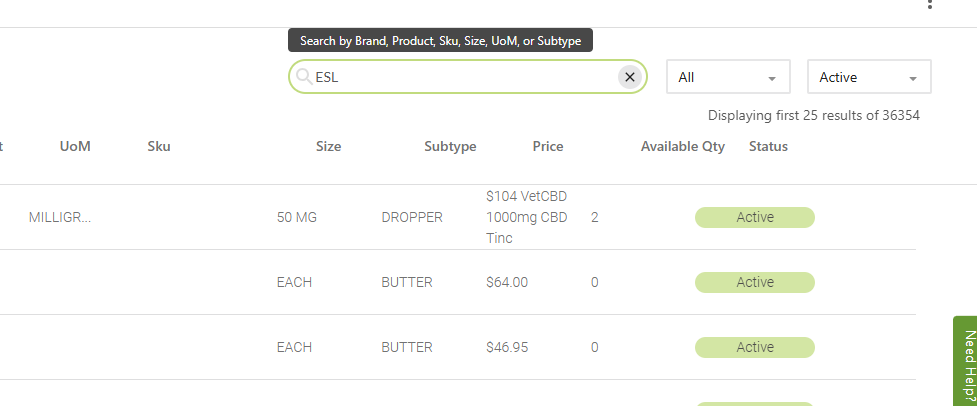This screenshot has width=977, height=406.
Task: Open the vertical three-dot menu
Action: click(x=930, y=5)
